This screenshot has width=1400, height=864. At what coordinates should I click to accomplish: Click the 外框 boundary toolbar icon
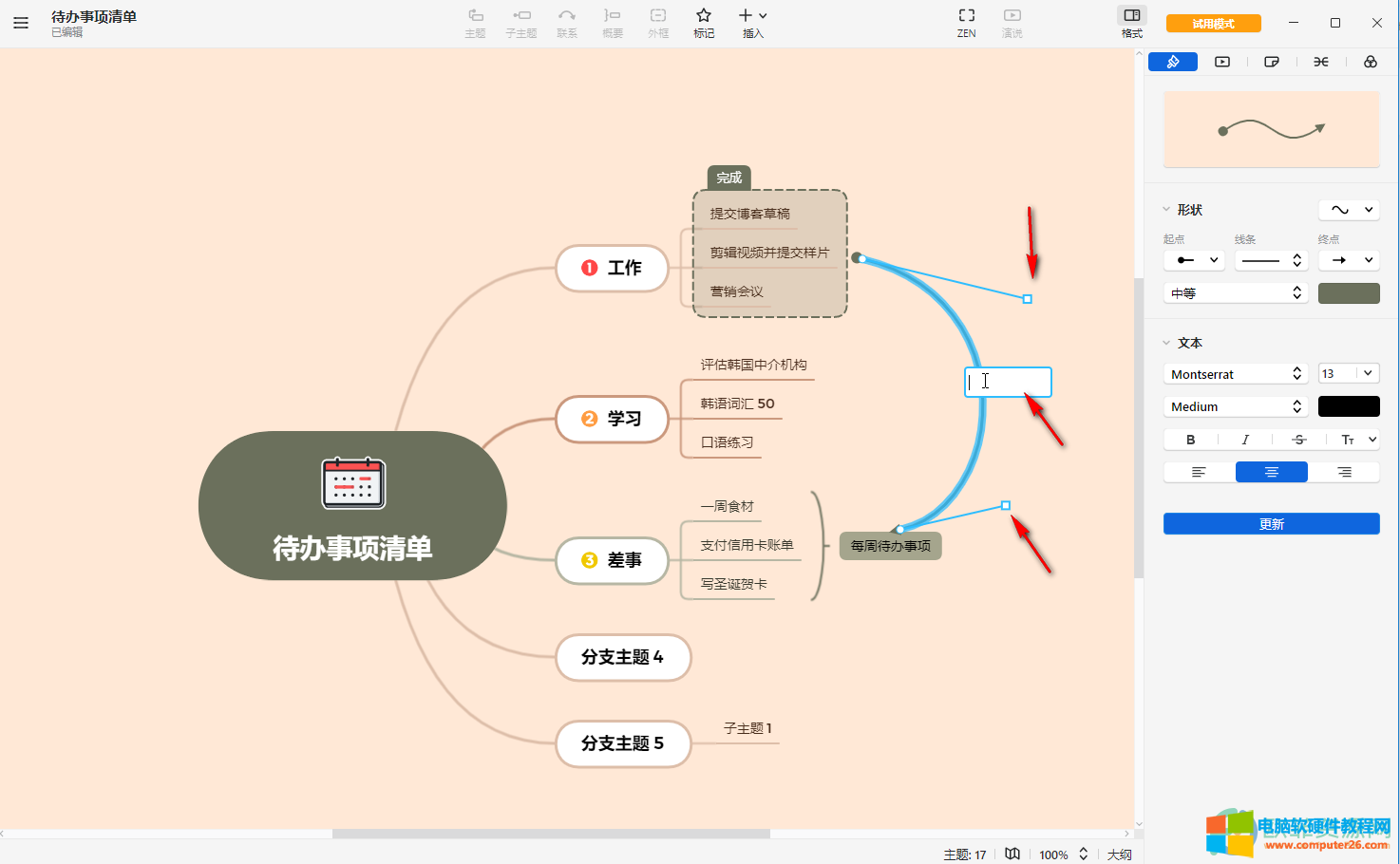coord(658,23)
